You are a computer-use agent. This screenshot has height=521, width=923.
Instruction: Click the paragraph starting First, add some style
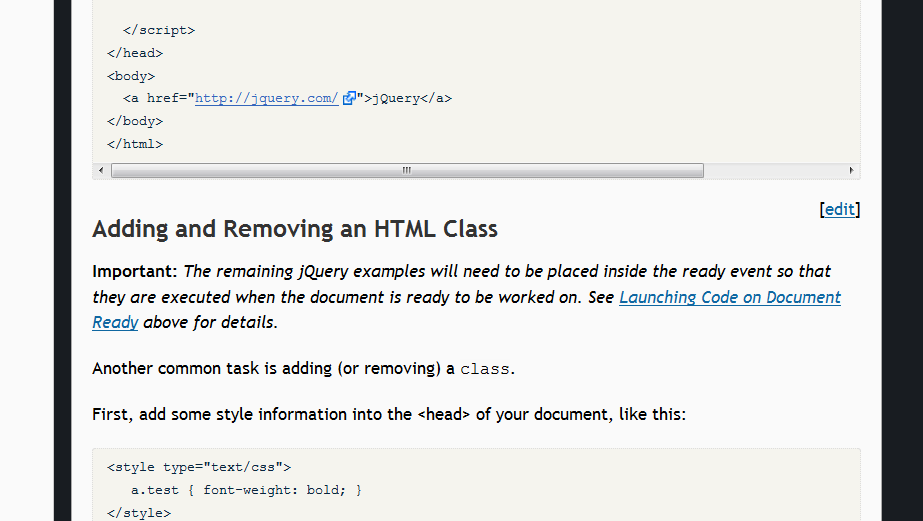pos(389,414)
